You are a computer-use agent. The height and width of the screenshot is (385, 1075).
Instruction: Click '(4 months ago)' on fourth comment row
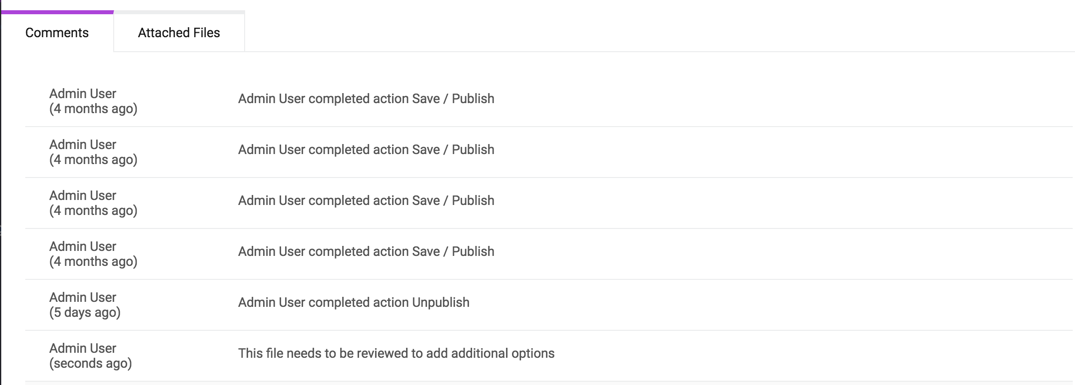coord(93,262)
